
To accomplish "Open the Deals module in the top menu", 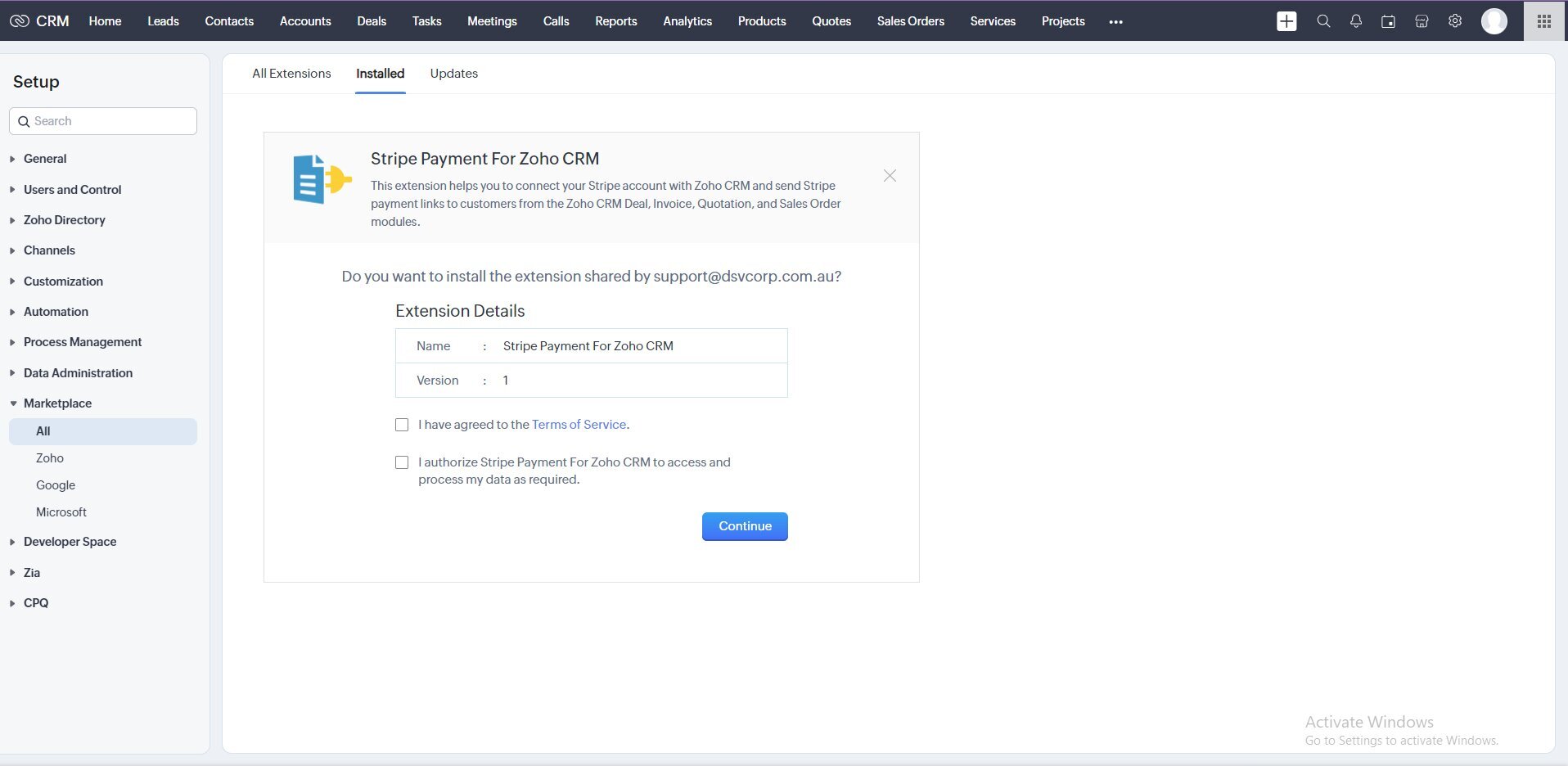I will tap(372, 21).
